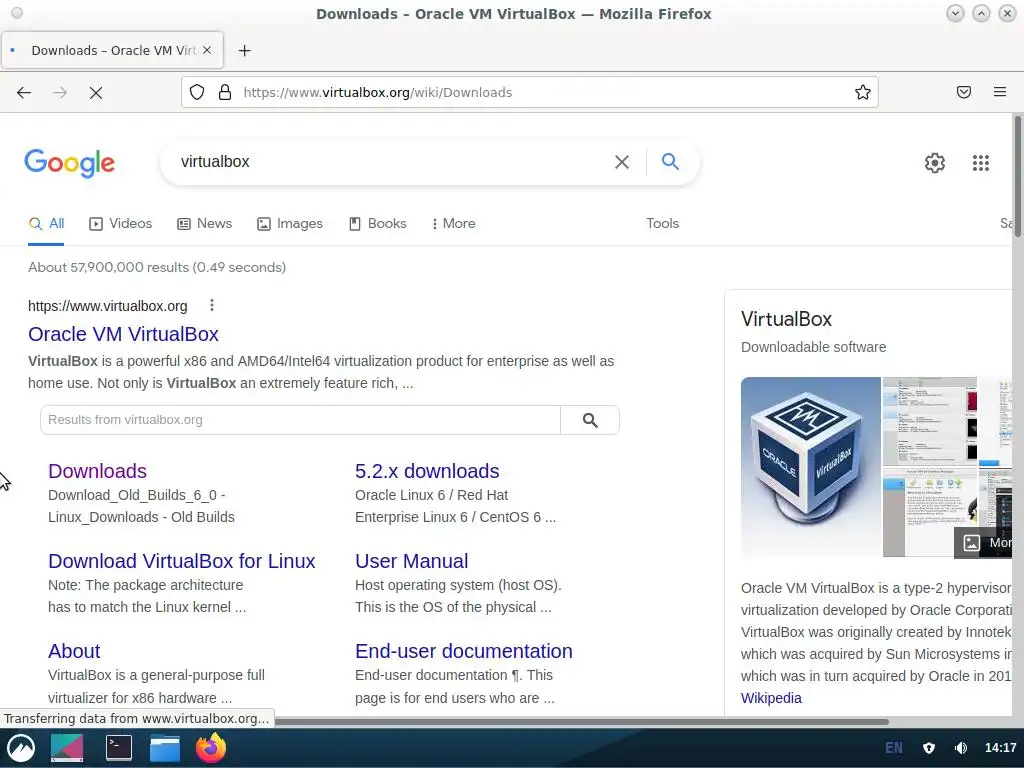Open User Manual link

411,561
